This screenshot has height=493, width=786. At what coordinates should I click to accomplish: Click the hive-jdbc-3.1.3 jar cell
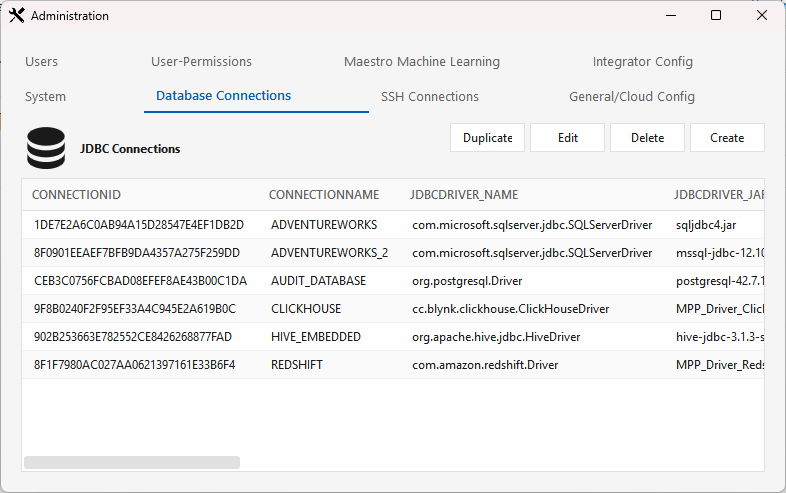[x=720, y=337]
